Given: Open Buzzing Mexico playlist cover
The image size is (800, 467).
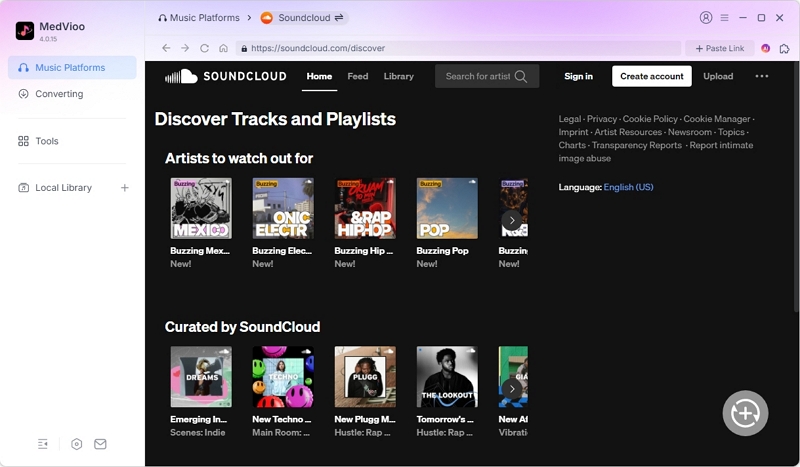Looking at the screenshot, I should pyautogui.click(x=201, y=208).
